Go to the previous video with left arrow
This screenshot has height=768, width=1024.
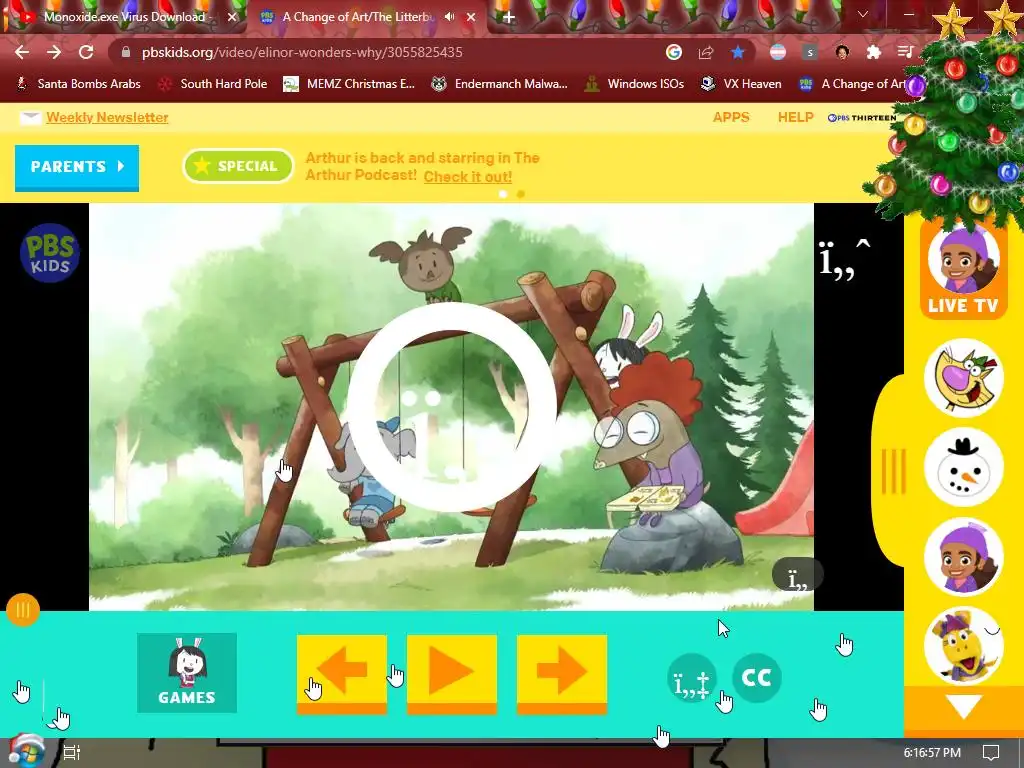point(342,674)
